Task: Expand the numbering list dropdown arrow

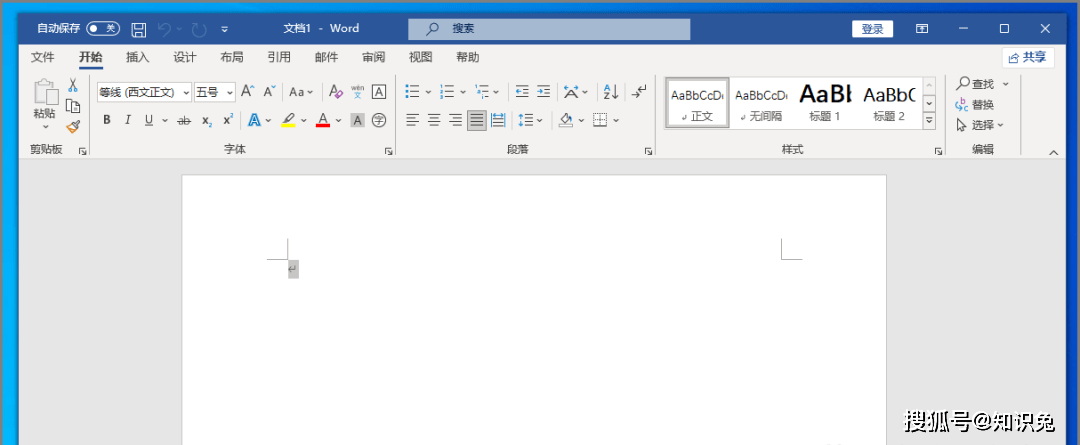Action: 463,92
